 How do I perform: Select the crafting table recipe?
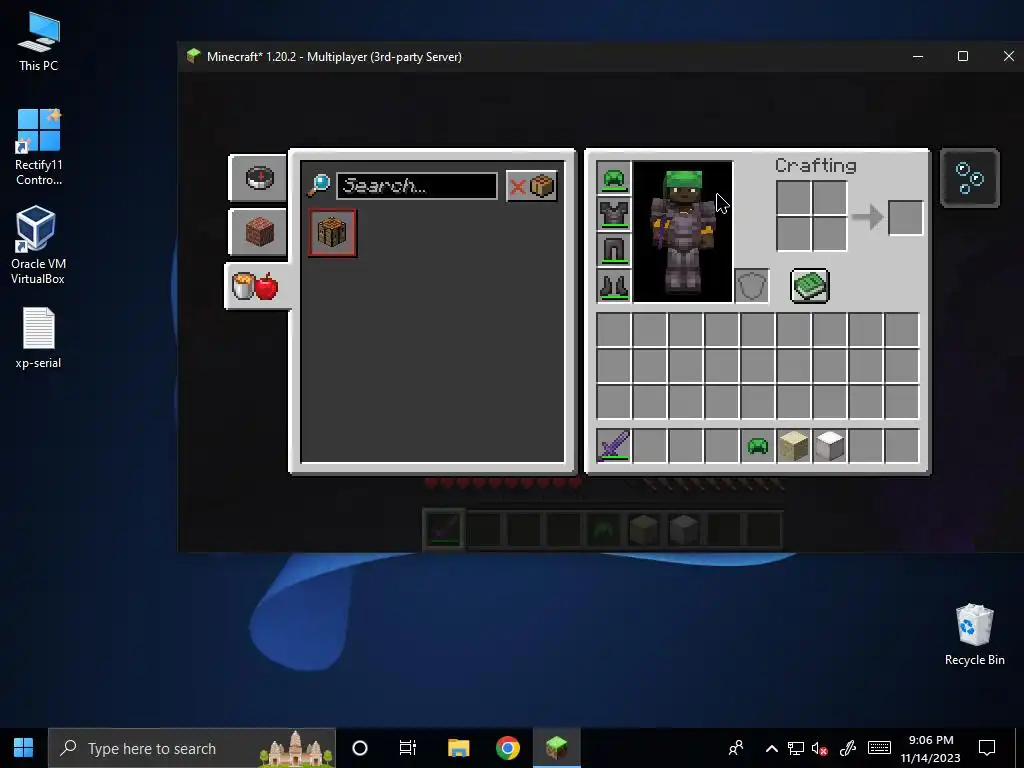332,232
